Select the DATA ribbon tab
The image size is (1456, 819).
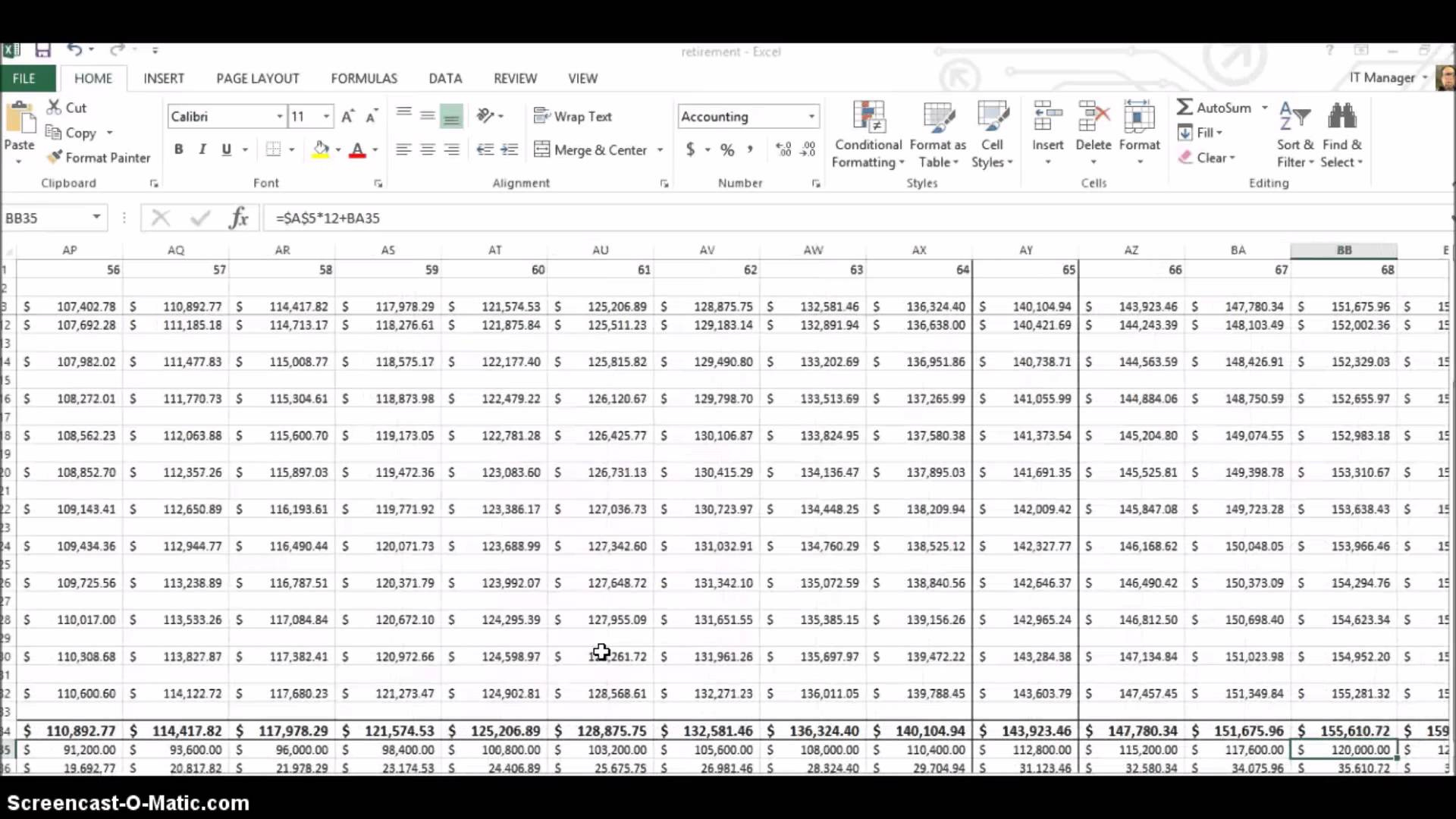[445, 77]
